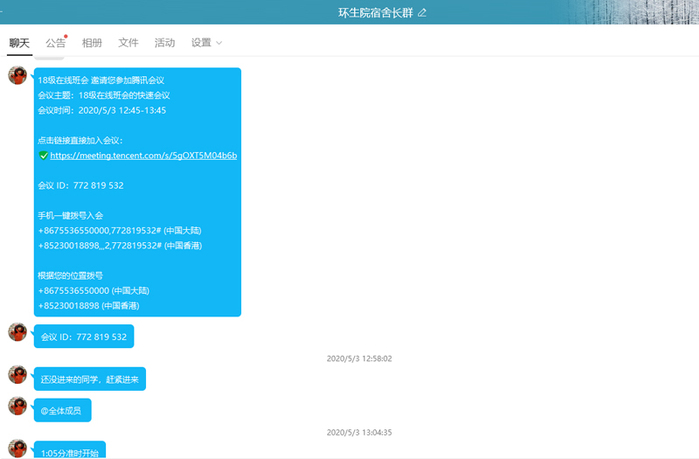
Task: Click the 2020/5/3 12:58:02 timestamp
Action: pyautogui.click(x=359, y=358)
